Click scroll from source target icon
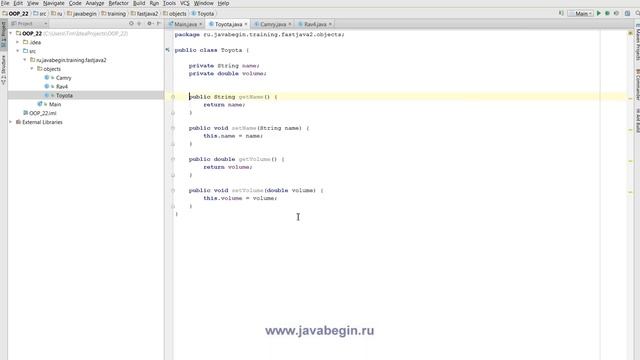This screenshot has width=640, height=360. point(131,24)
